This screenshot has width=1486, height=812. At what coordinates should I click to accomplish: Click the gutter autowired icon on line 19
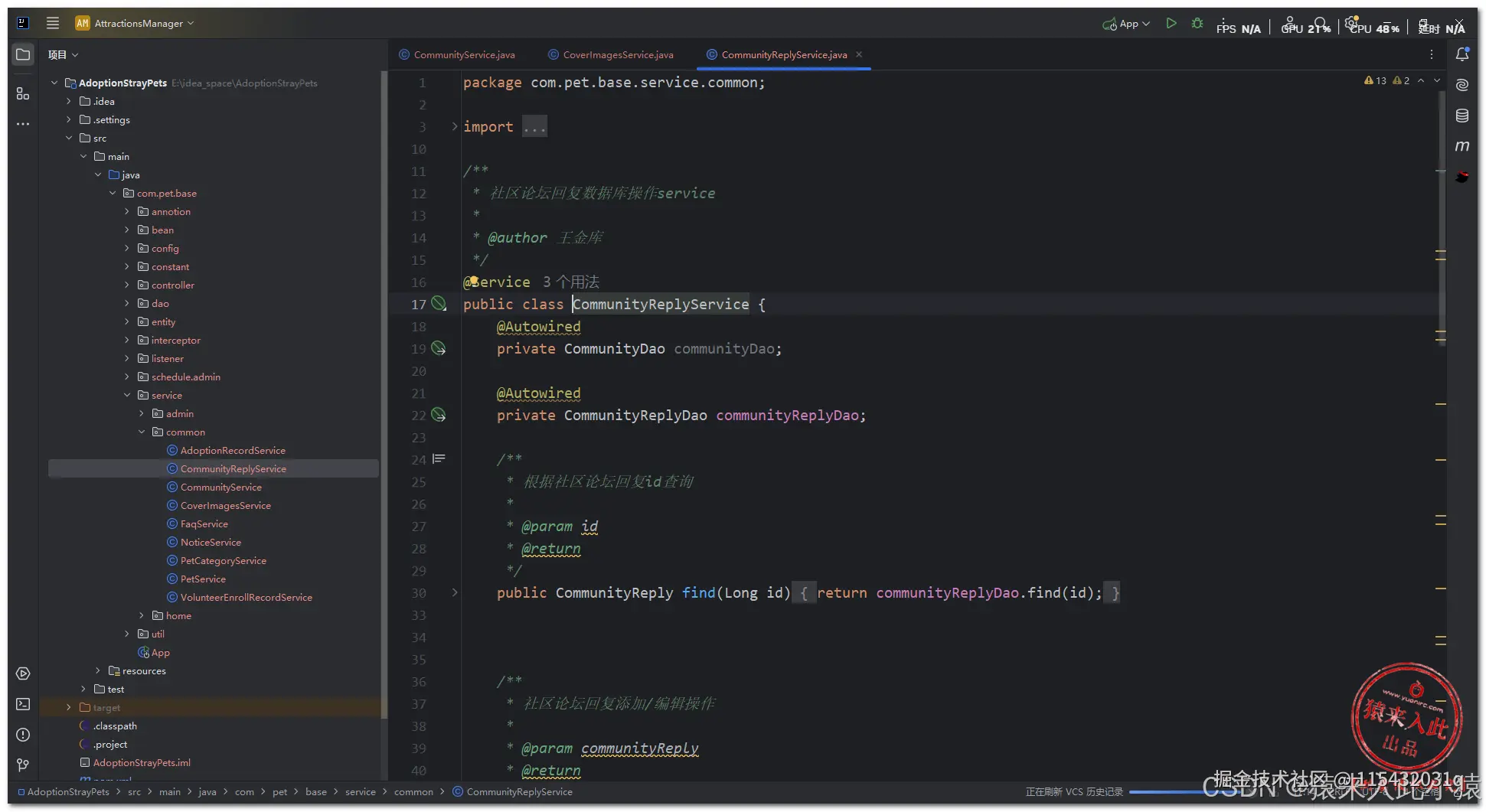[x=439, y=348]
